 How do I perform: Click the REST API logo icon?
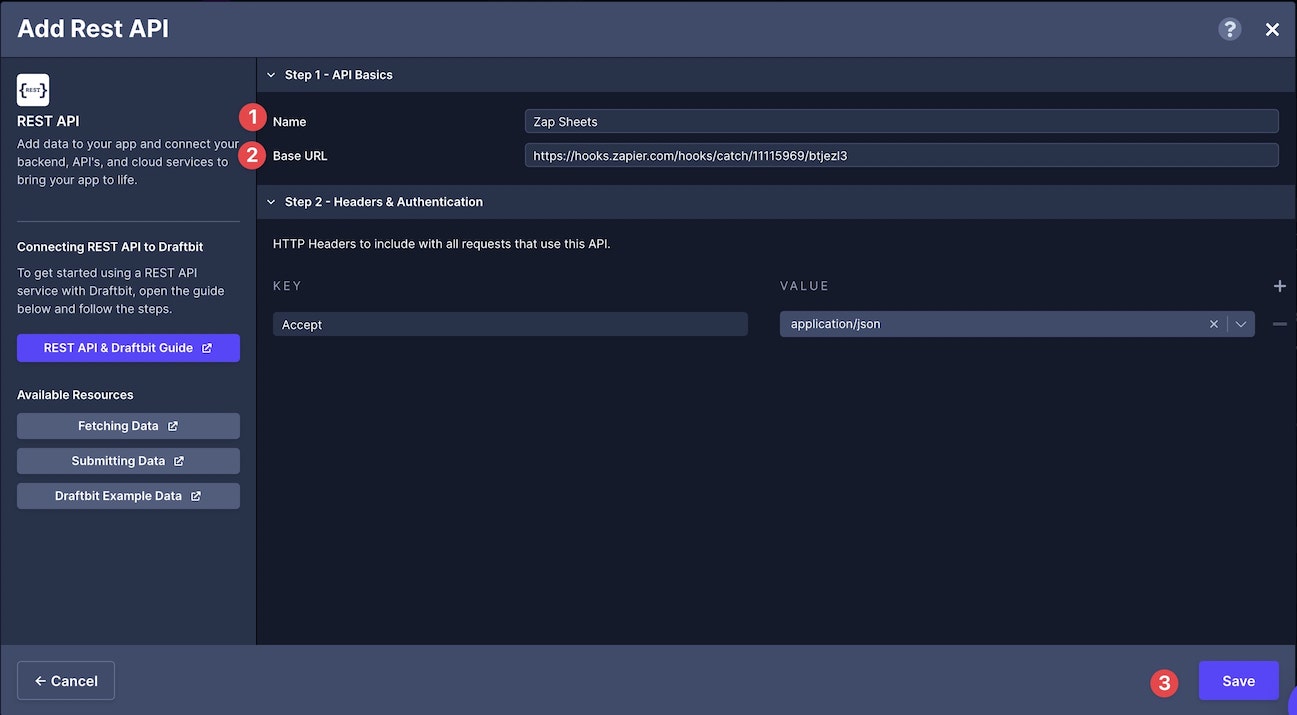point(33,90)
